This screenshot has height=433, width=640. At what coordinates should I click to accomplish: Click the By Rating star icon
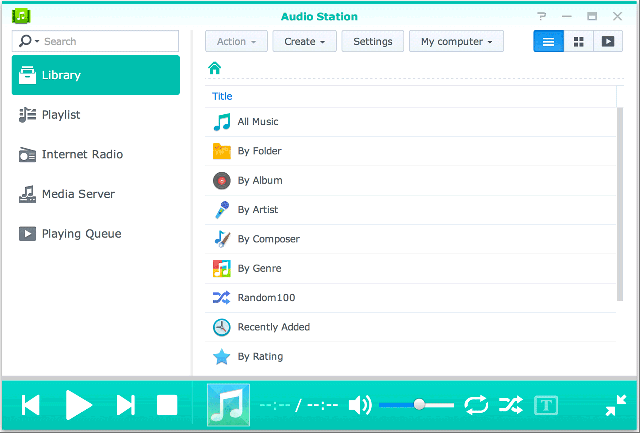222,356
